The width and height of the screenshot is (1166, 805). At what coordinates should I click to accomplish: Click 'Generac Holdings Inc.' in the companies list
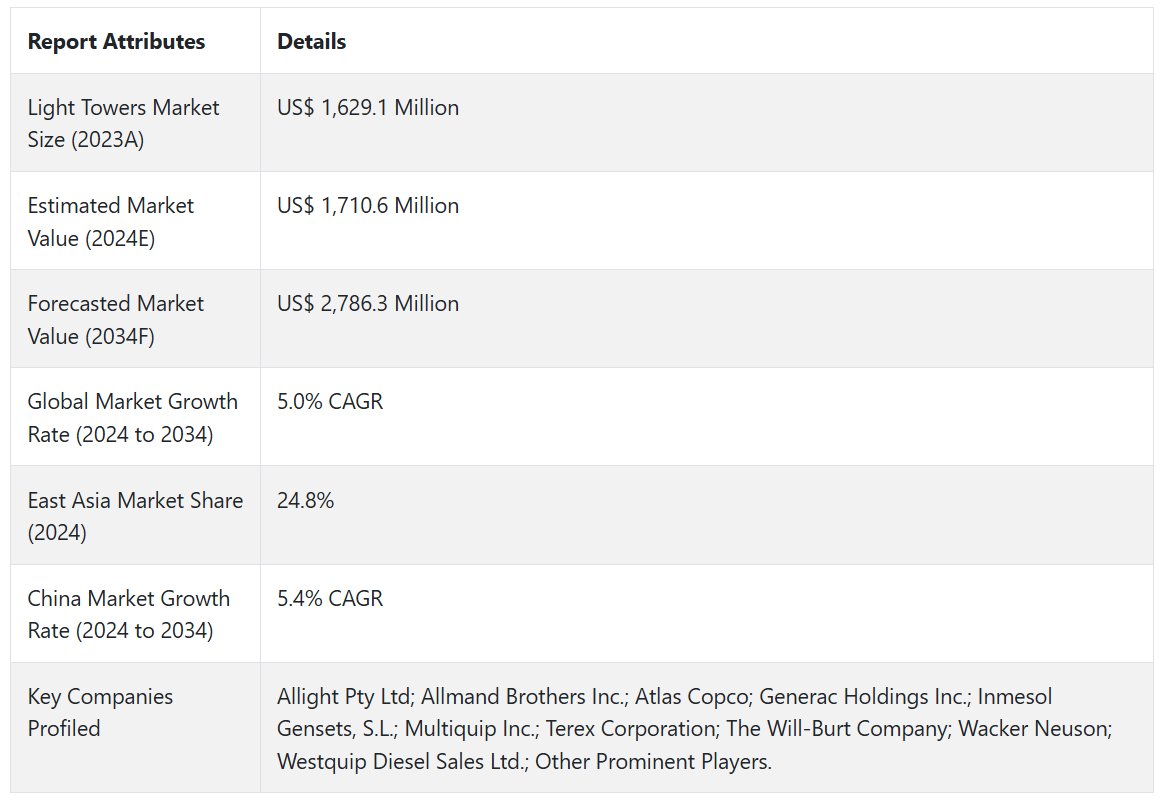(863, 697)
